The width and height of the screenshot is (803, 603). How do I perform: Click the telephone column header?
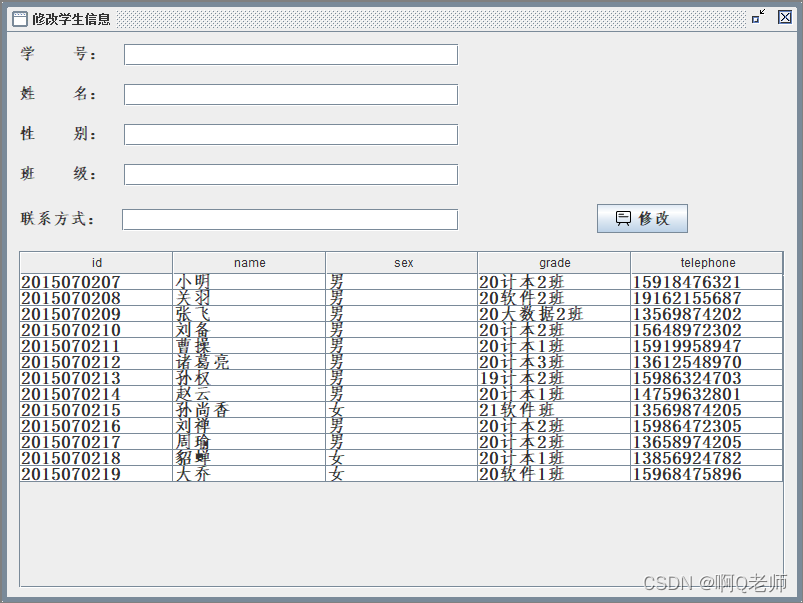tap(707, 263)
